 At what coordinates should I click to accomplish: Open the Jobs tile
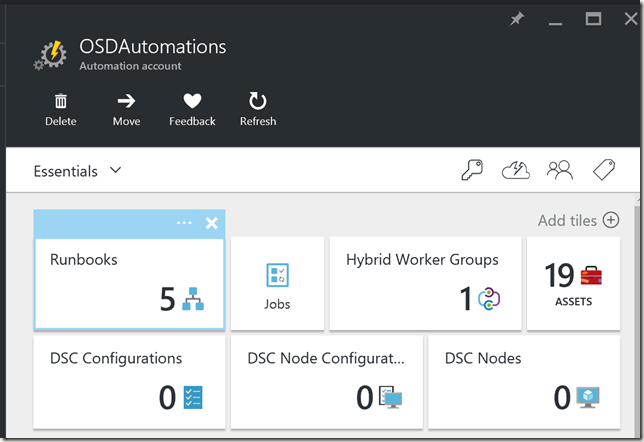pos(277,283)
